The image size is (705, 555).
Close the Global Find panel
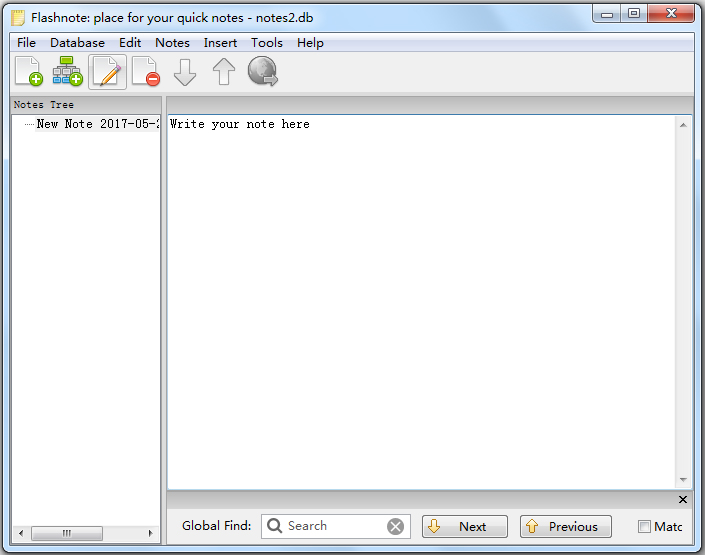pyautogui.click(x=683, y=499)
